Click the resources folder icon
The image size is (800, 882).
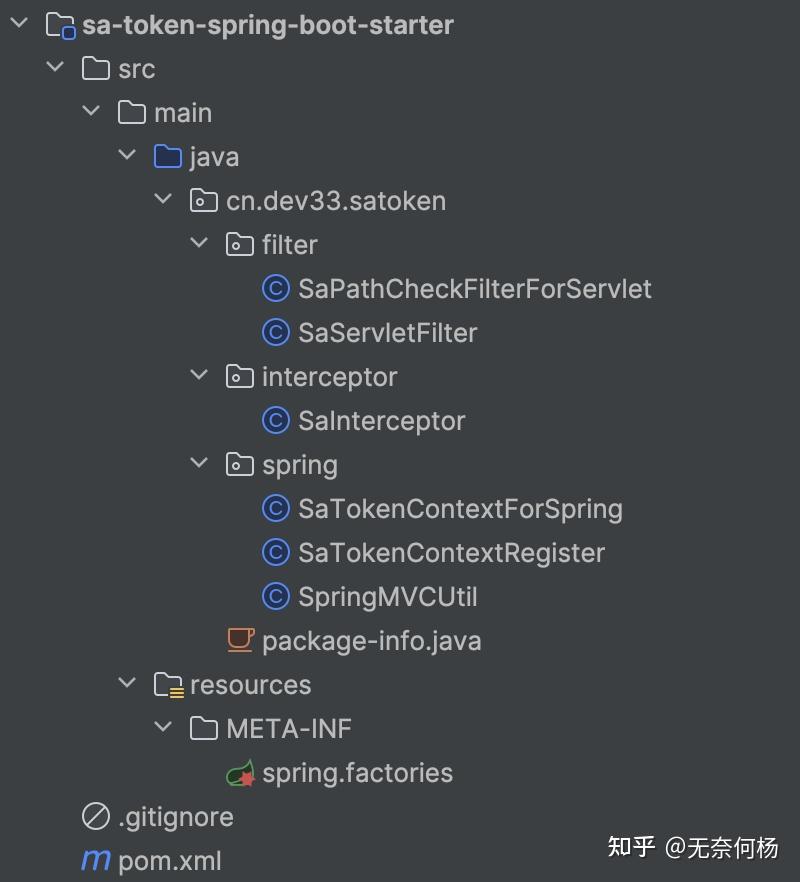tap(168, 685)
